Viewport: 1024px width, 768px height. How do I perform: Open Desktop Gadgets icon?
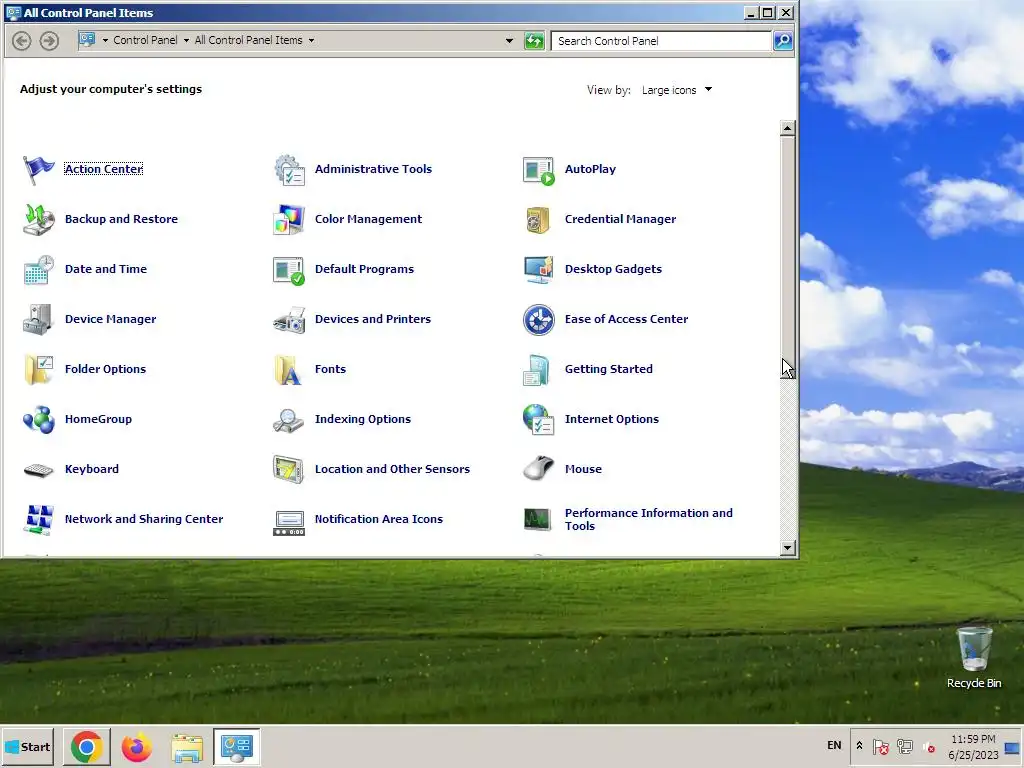point(539,270)
